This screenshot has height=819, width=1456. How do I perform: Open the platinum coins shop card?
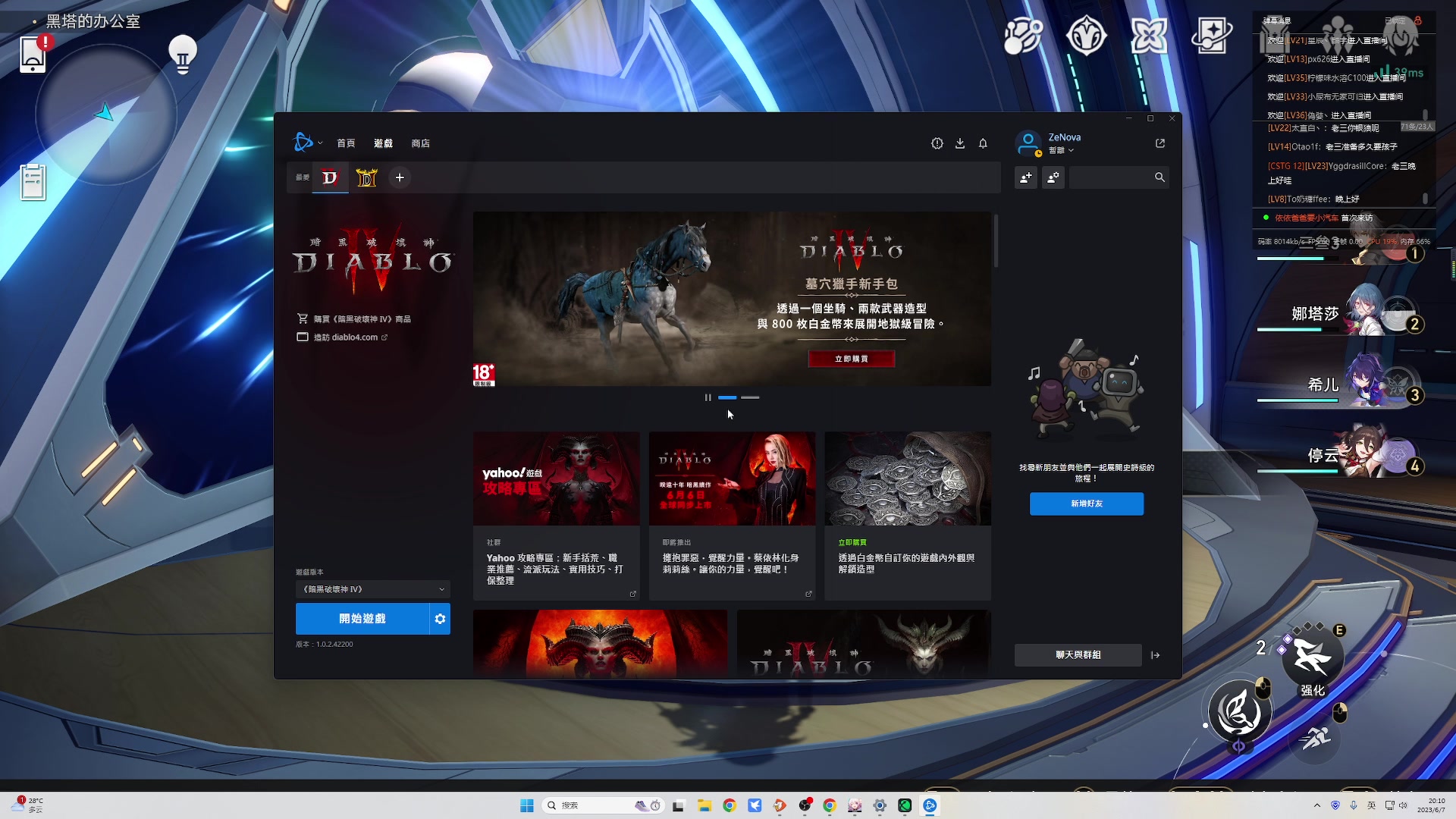tap(908, 516)
